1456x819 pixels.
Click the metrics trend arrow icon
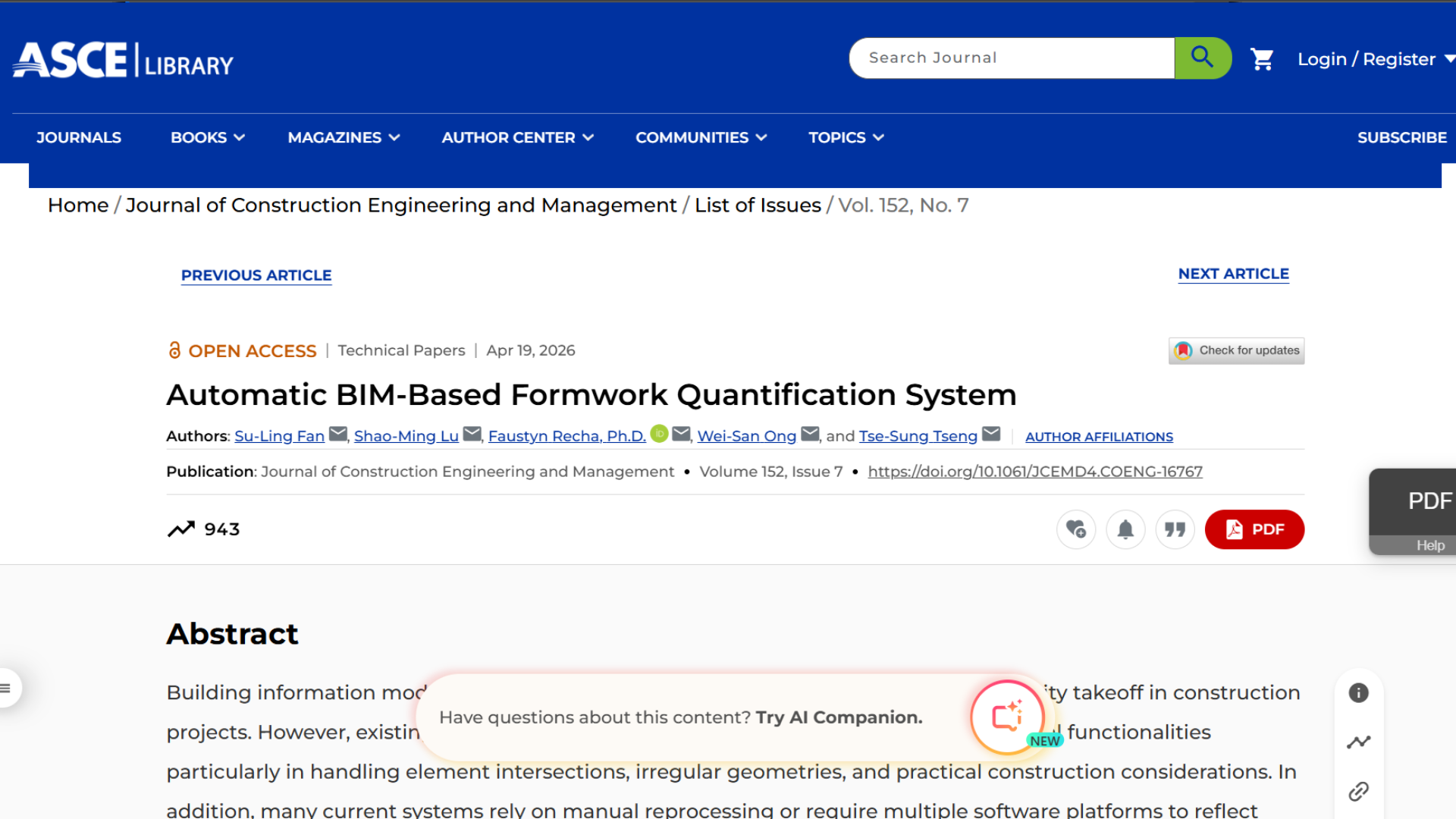(x=181, y=529)
